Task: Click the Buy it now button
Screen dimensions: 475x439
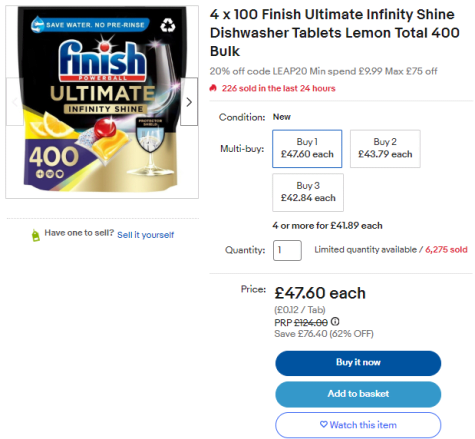Action: pyautogui.click(x=358, y=363)
